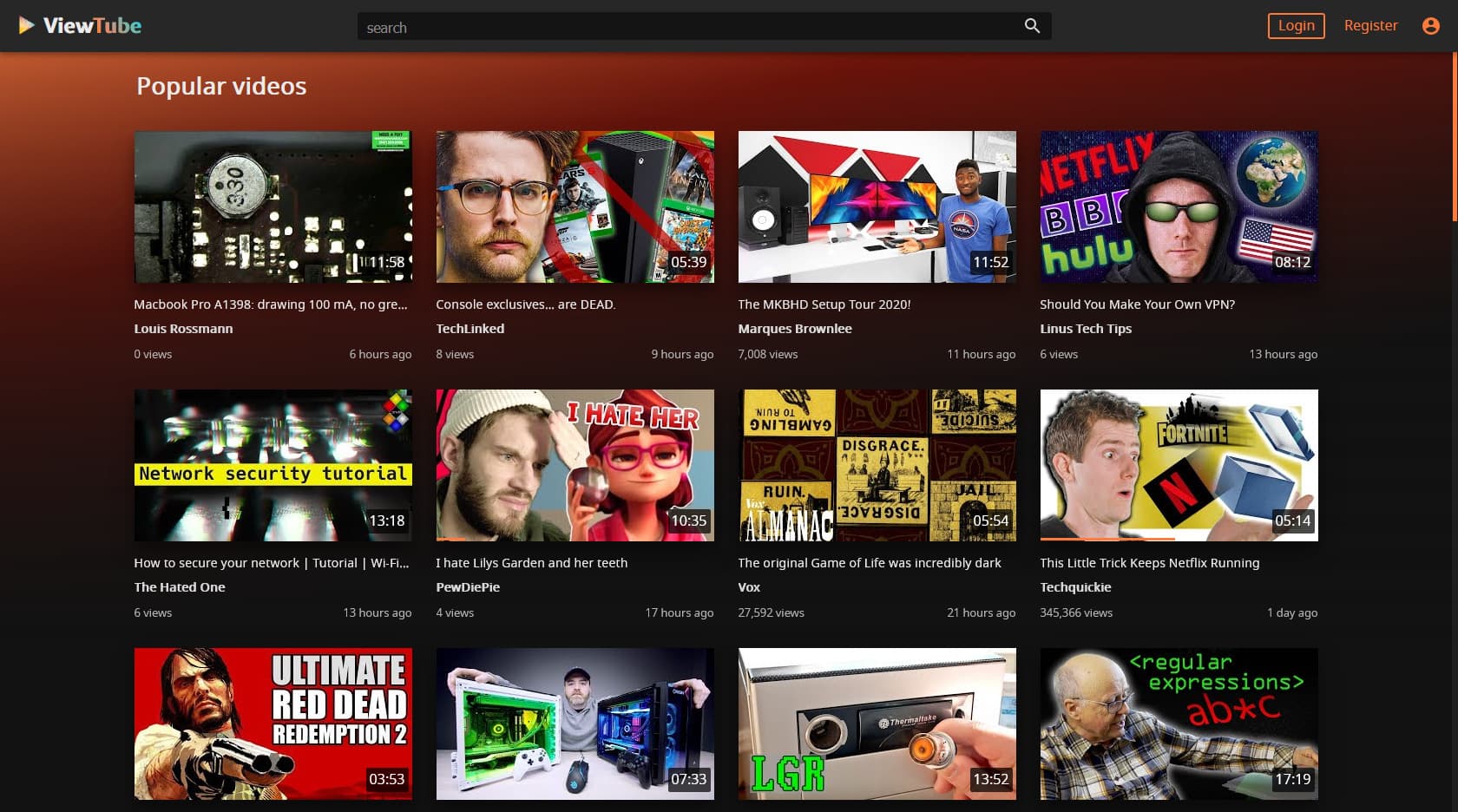Screen dimensions: 1458x812
Task: Click the search magnifier icon
Action: click(x=1031, y=25)
